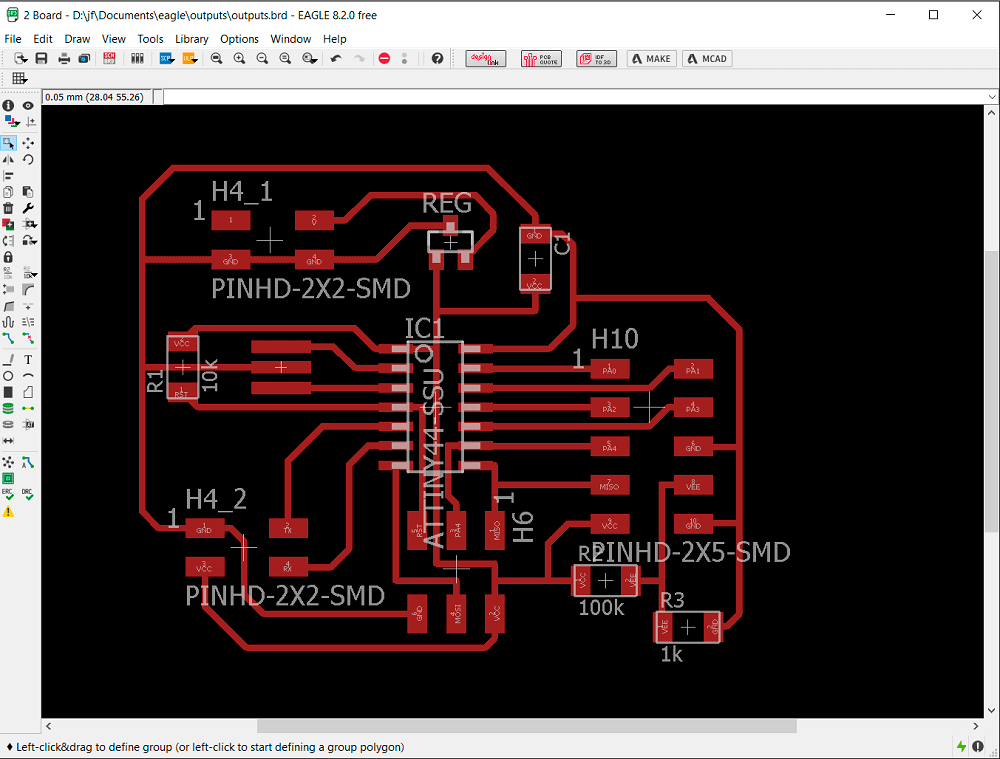Select the Group selection tool
Screen dimensions: 1000x759
(8, 144)
